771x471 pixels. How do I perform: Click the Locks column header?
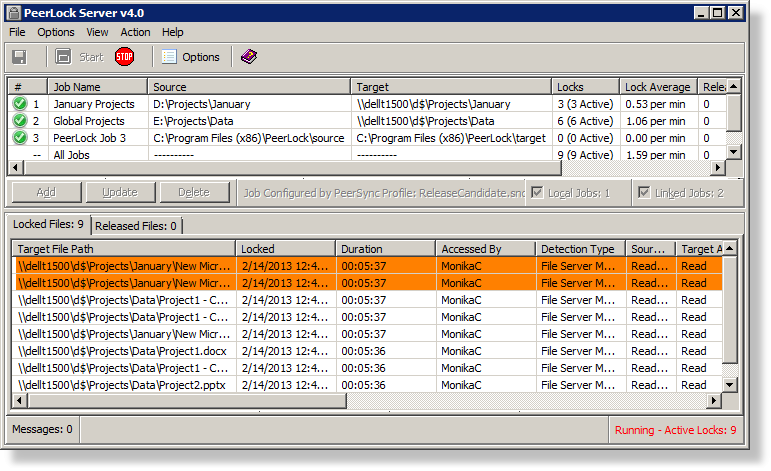585,87
